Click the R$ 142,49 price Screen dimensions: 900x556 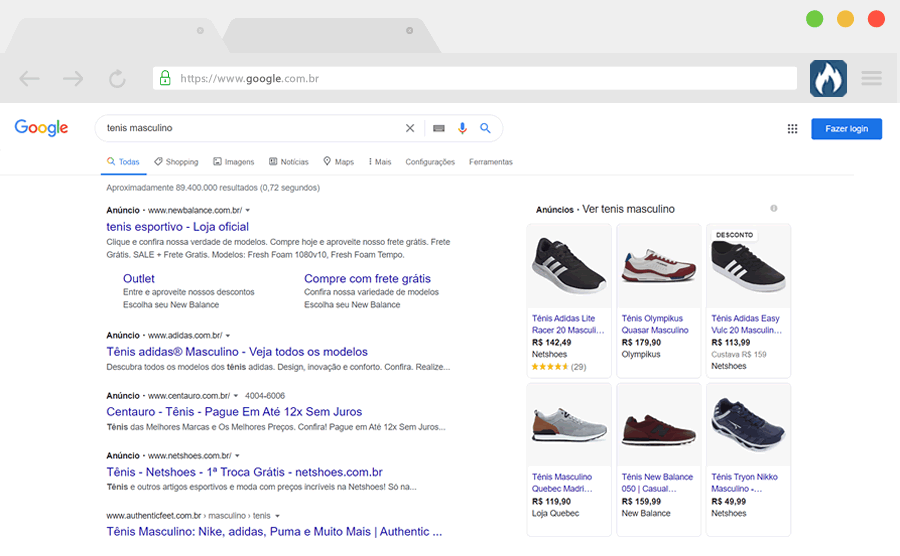[x=552, y=343]
